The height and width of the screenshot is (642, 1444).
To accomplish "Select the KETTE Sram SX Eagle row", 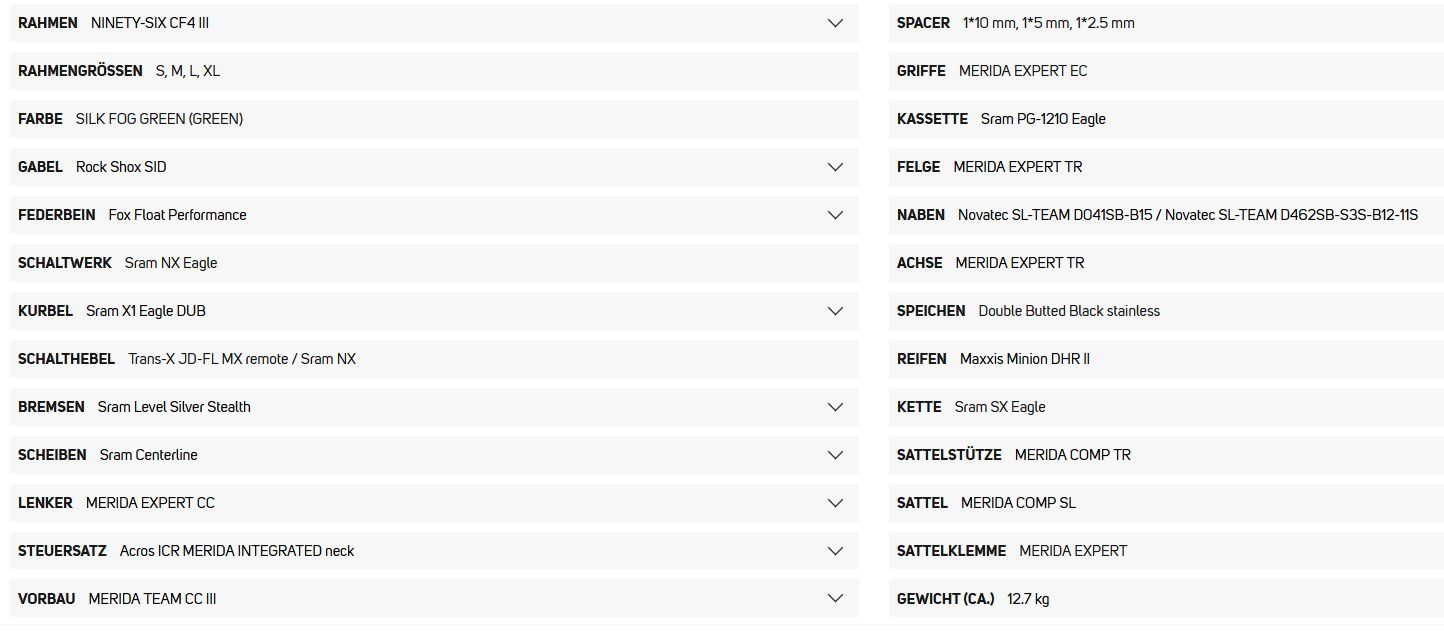I will [1163, 407].
